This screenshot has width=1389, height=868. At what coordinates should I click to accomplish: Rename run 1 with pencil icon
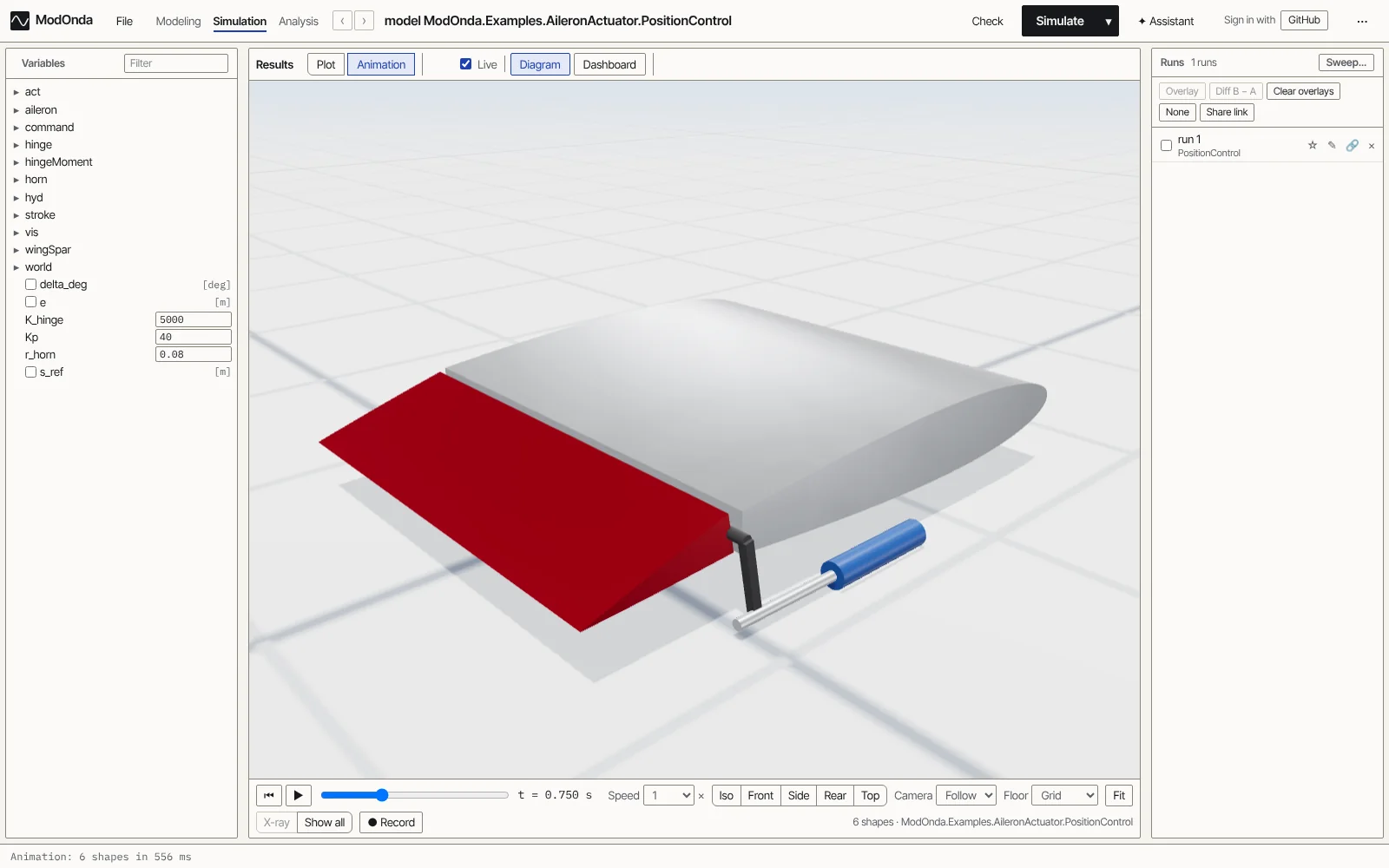pos(1332,146)
